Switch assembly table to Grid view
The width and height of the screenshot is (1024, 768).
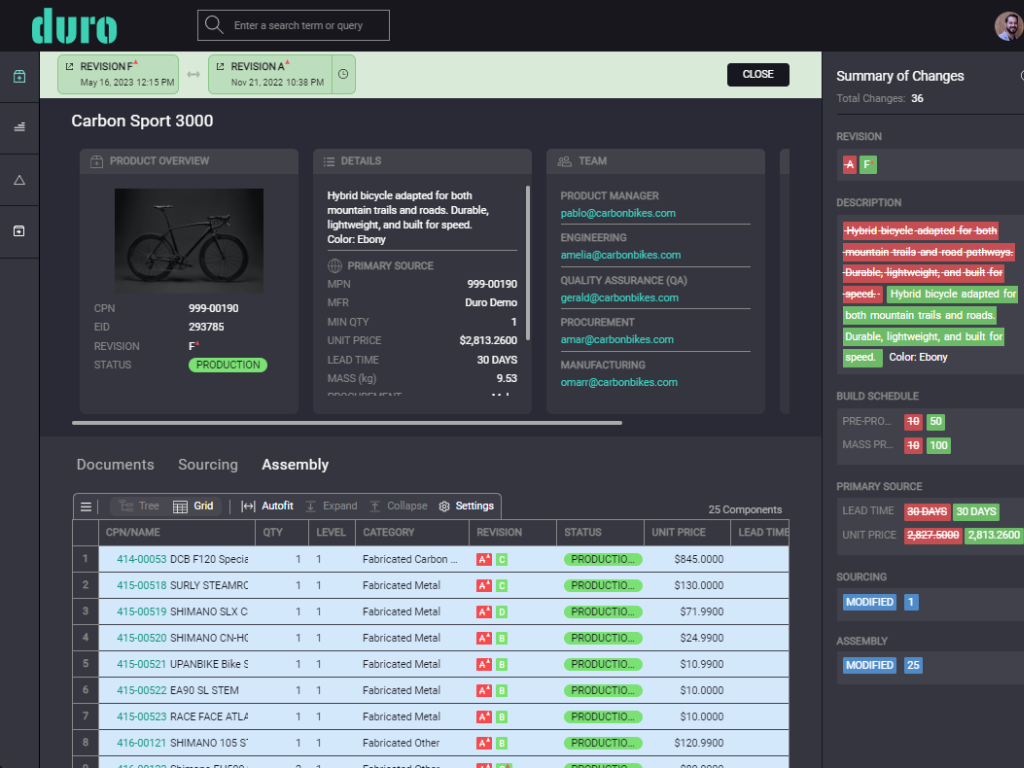click(x=193, y=506)
